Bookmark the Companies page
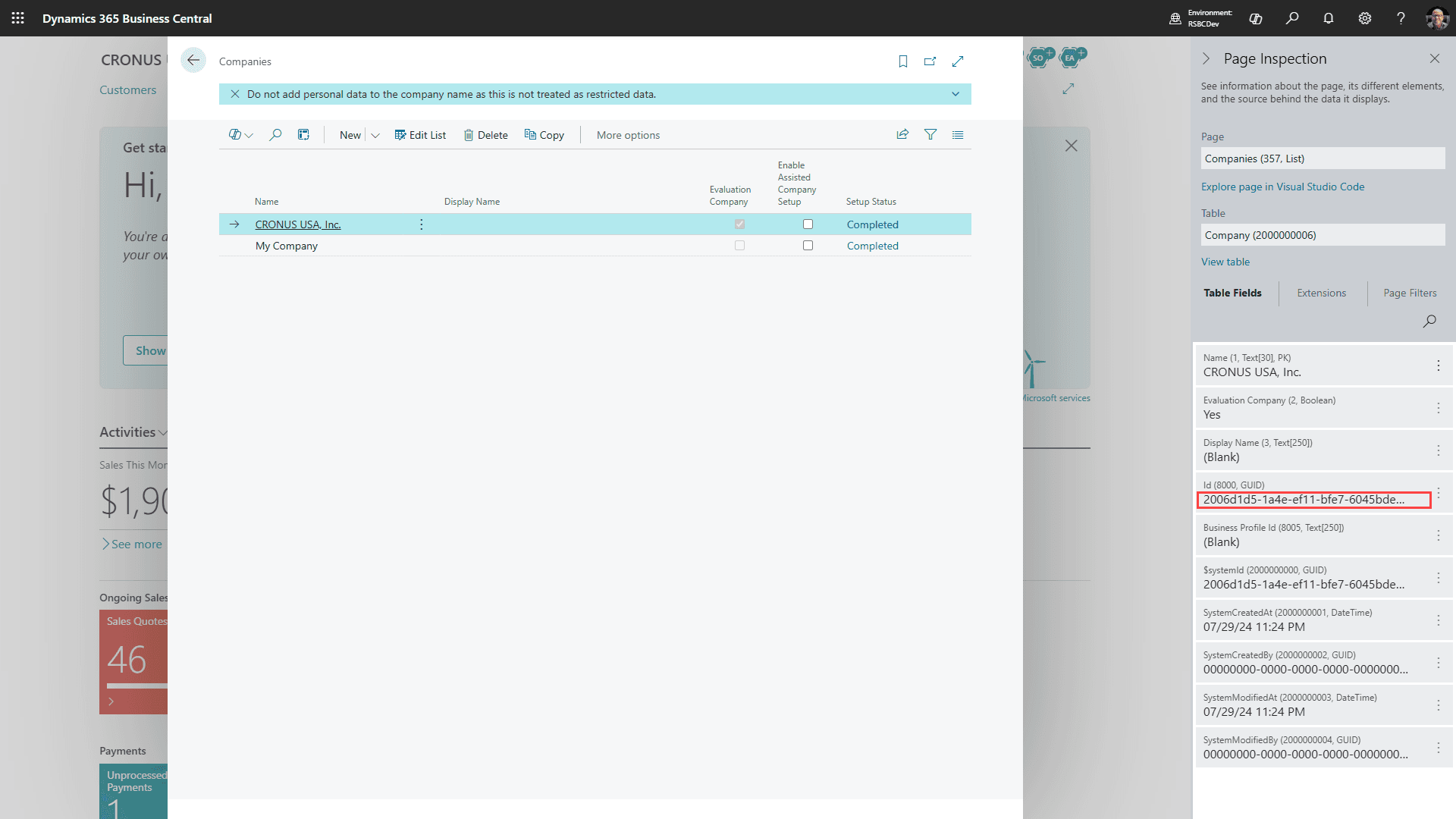This screenshot has width=1456, height=819. click(902, 61)
